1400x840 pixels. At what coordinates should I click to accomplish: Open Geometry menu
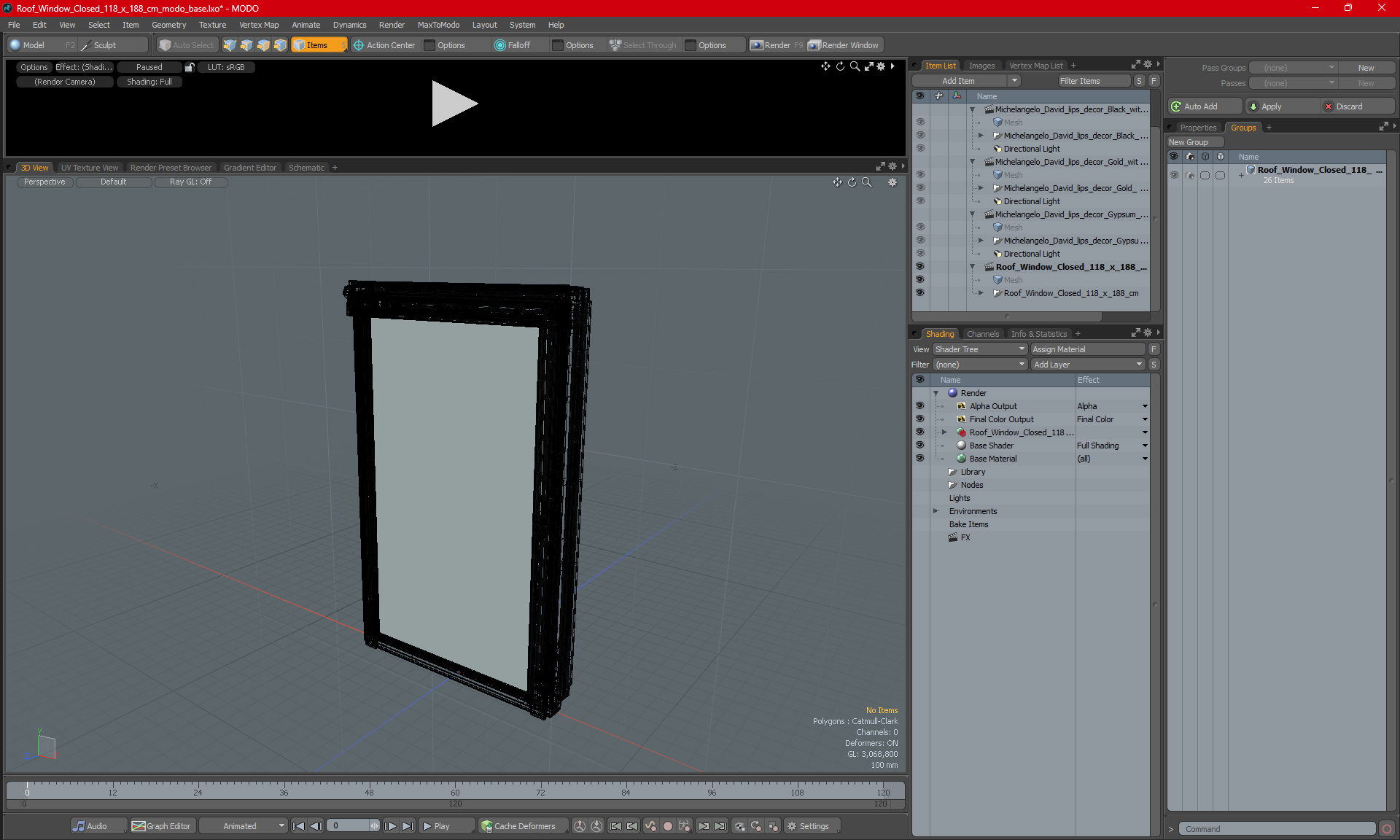click(168, 25)
